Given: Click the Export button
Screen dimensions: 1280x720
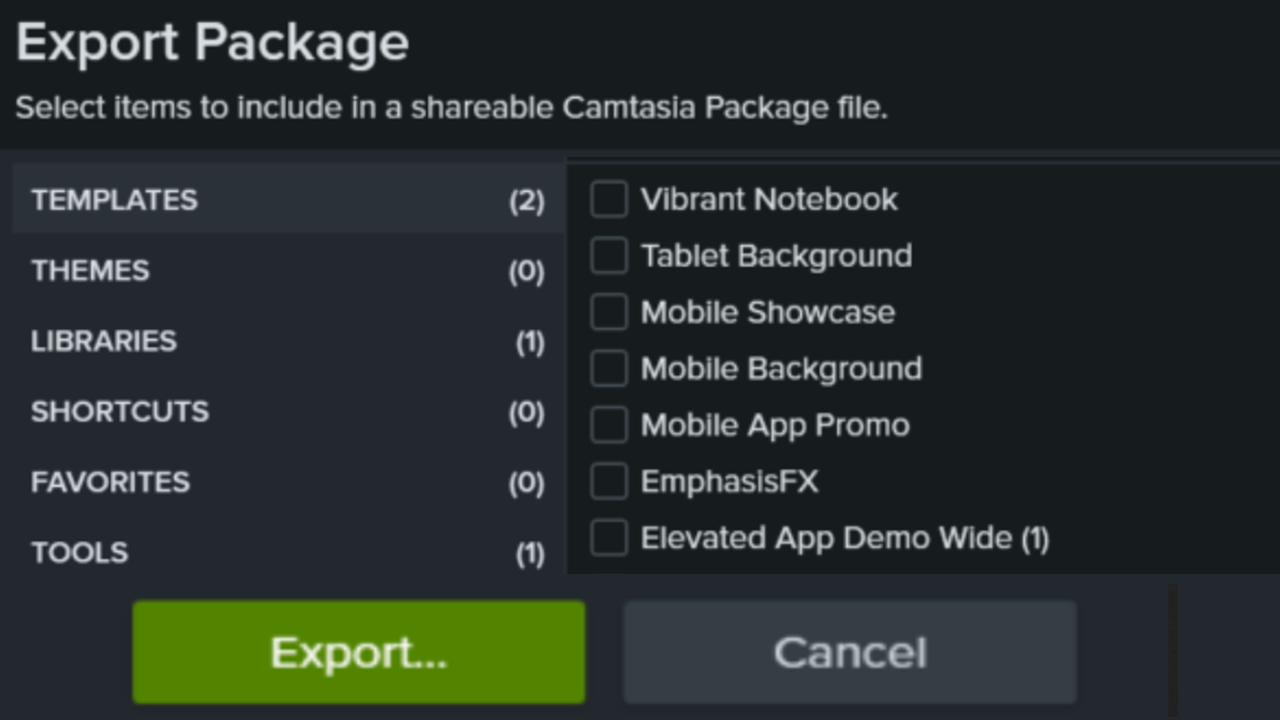Looking at the screenshot, I should point(358,651).
